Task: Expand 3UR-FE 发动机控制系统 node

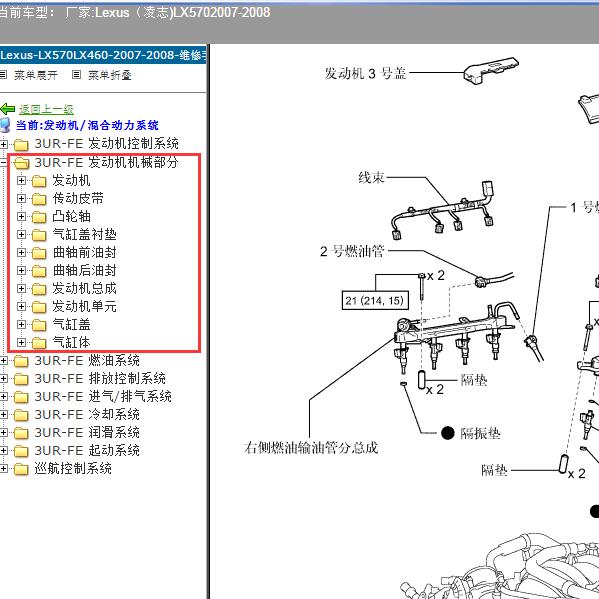Action: (x=3, y=144)
